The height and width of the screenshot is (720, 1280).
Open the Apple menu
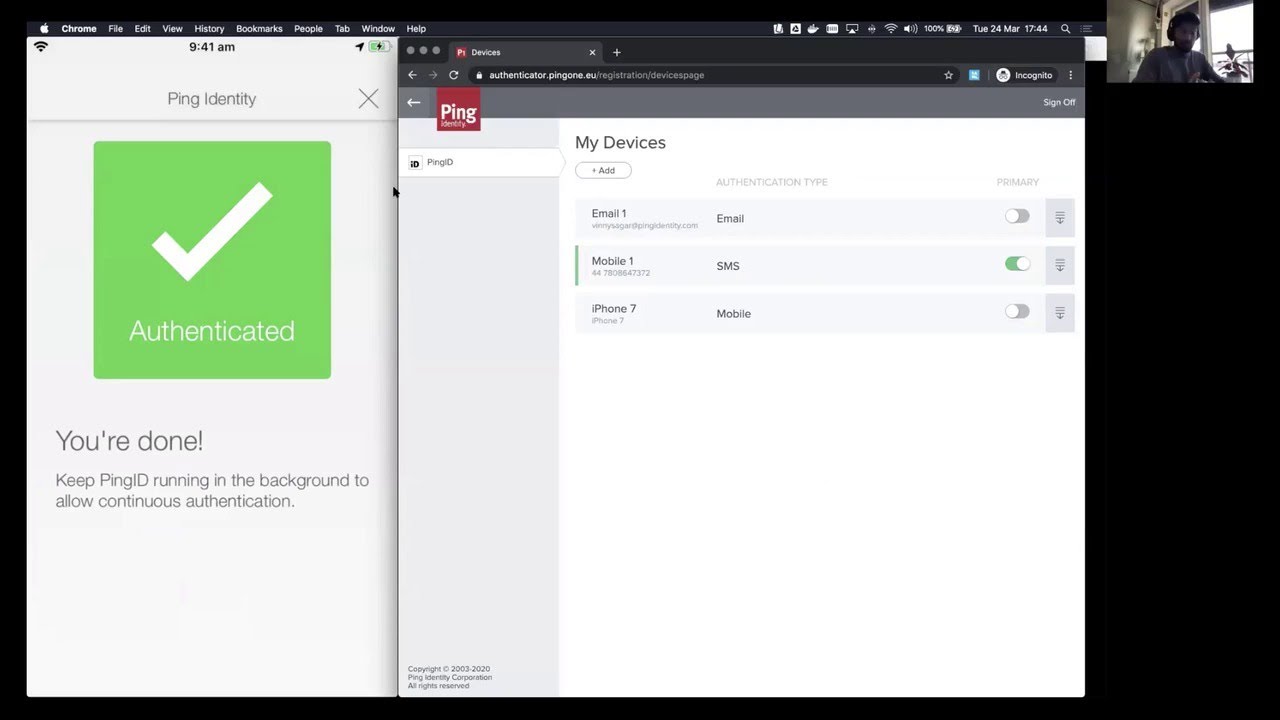pos(44,29)
